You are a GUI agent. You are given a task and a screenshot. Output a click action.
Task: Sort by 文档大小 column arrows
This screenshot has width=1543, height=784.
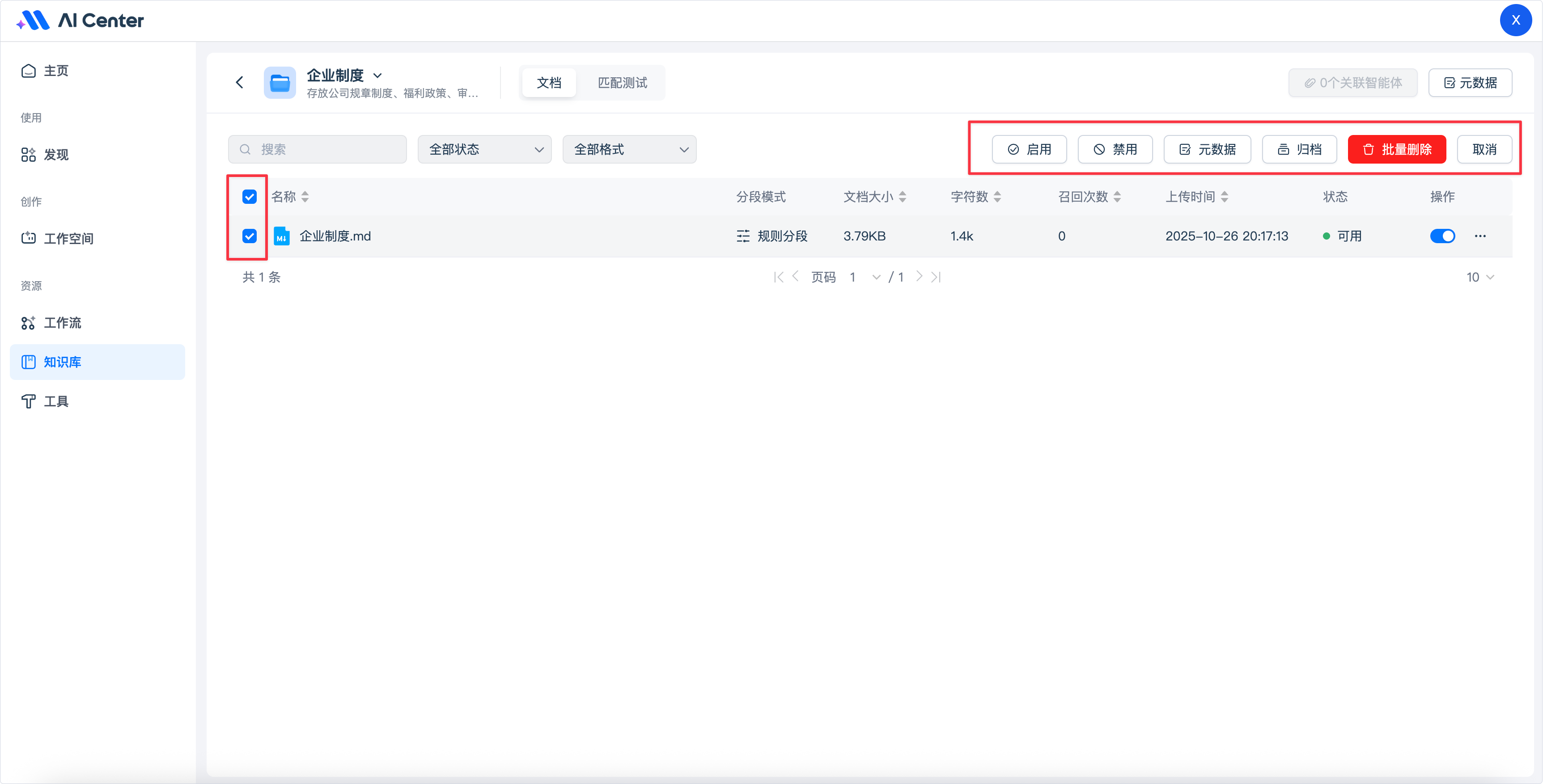coord(902,196)
